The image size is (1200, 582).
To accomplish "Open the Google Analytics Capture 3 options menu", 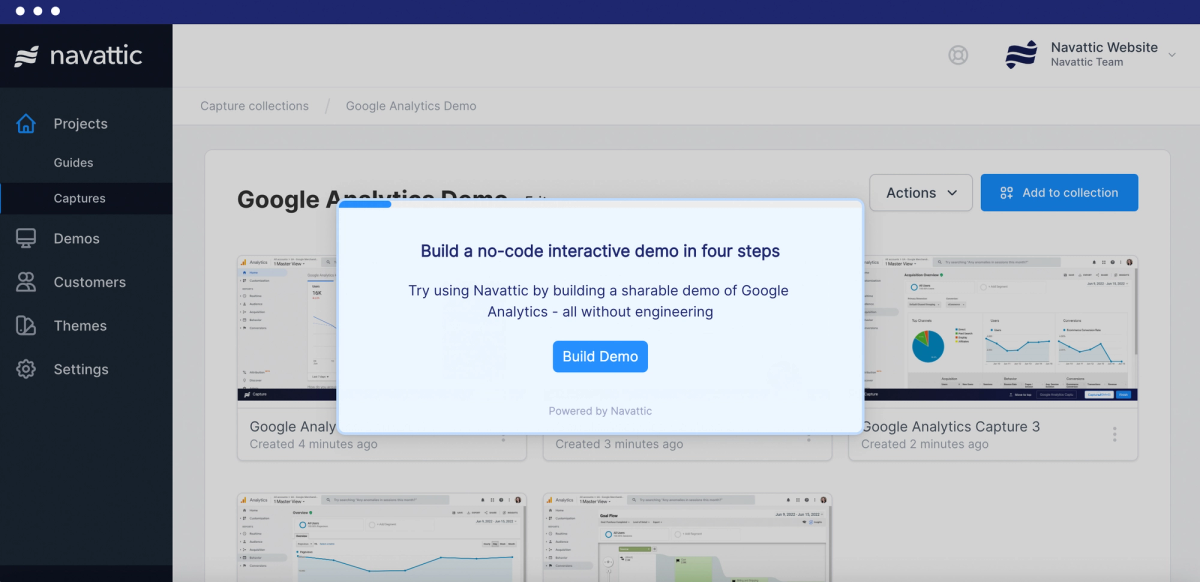I will click(1114, 434).
